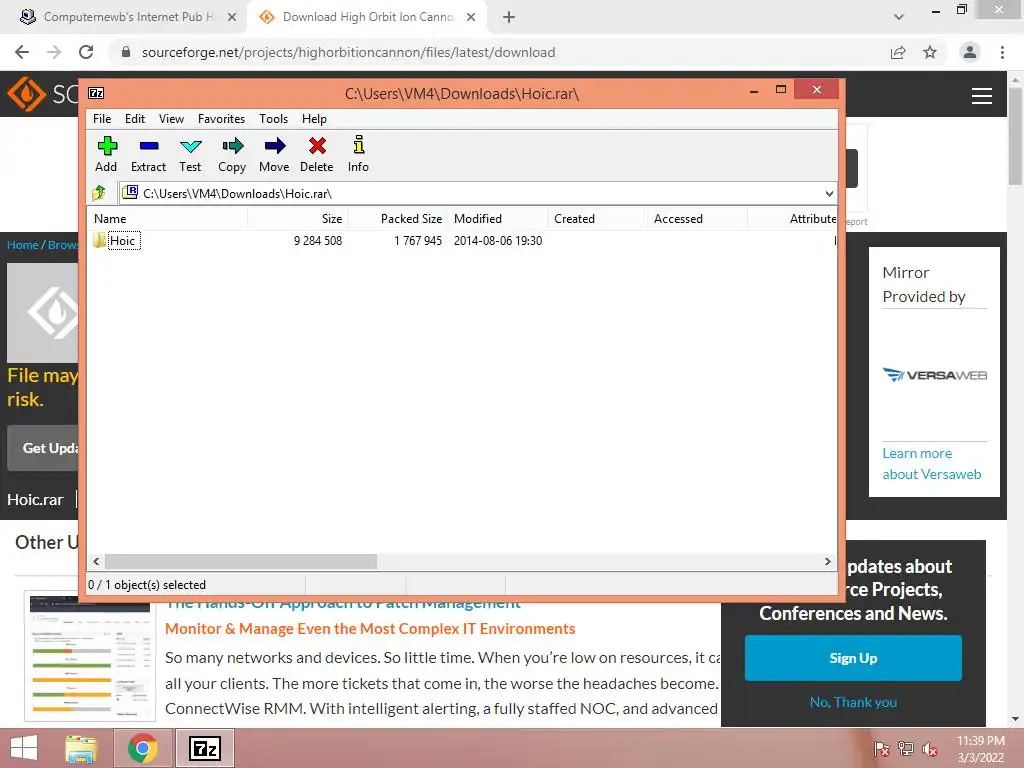Screen dimensions: 1024x768
Task: Click the 2014-08-06 19:30 modified date
Action: click(498, 240)
